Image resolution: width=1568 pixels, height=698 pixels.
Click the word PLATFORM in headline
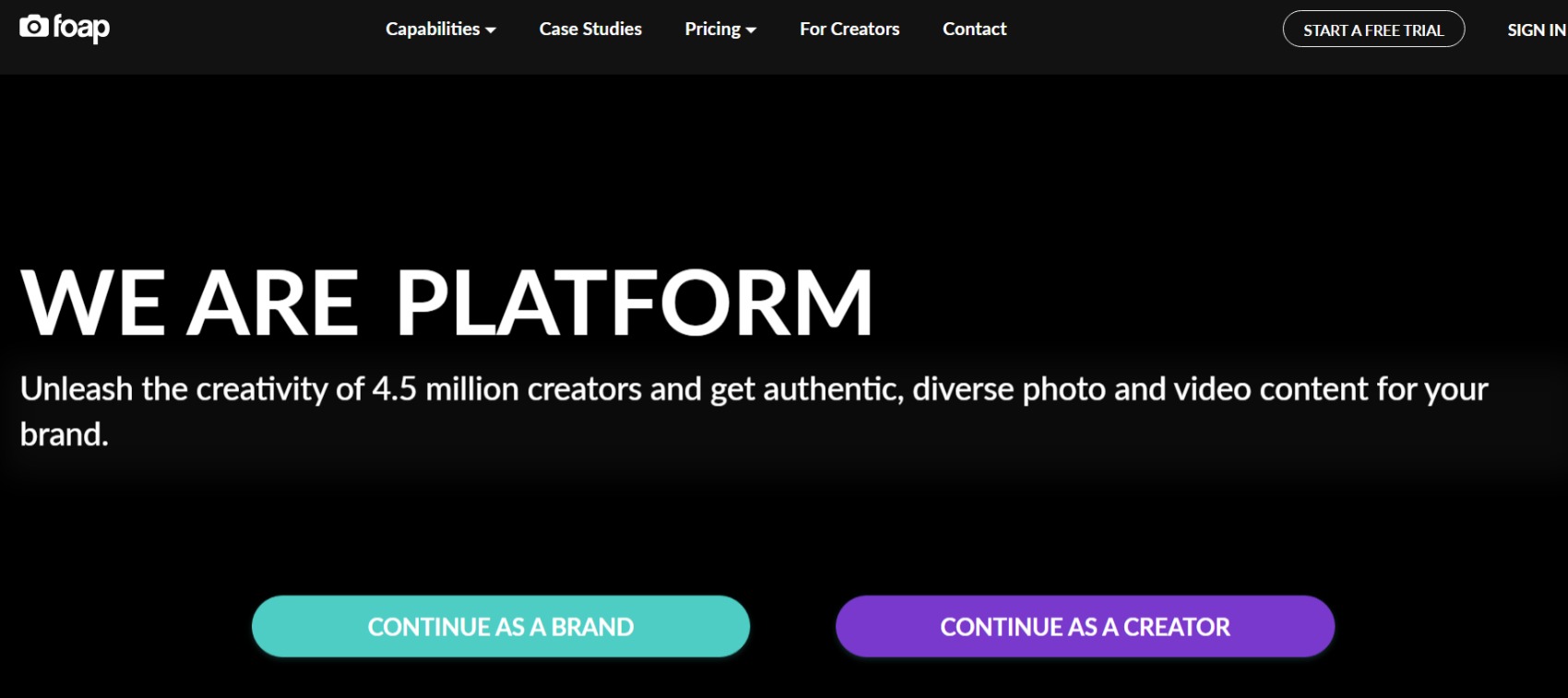click(635, 302)
